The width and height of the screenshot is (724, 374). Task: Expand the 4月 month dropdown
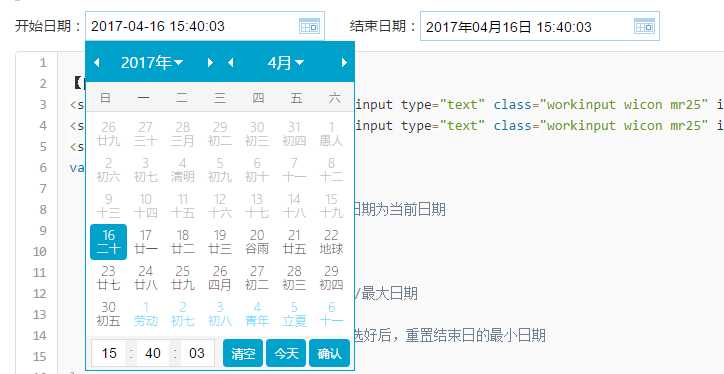coord(286,62)
